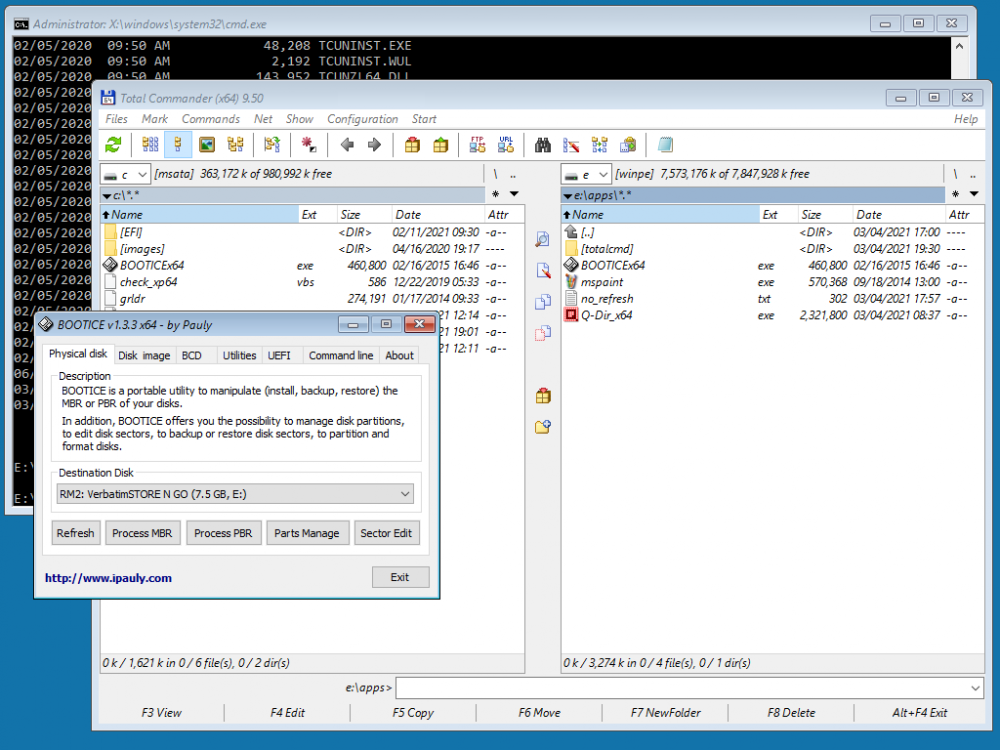The image size is (1000, 750).
Task: Open file search with the binoculars icon
Action: [543, 145]
